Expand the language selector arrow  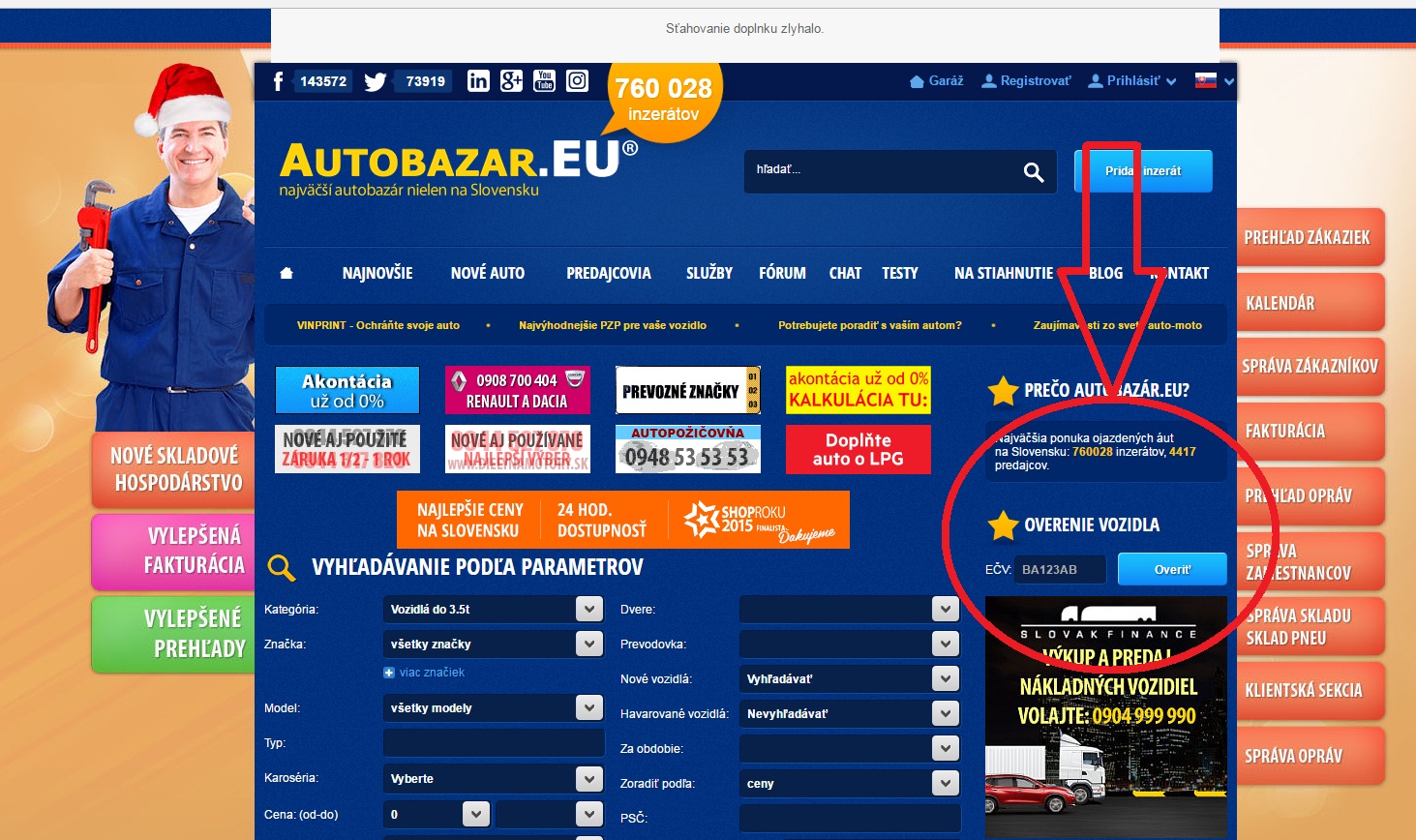(1229, 82)
